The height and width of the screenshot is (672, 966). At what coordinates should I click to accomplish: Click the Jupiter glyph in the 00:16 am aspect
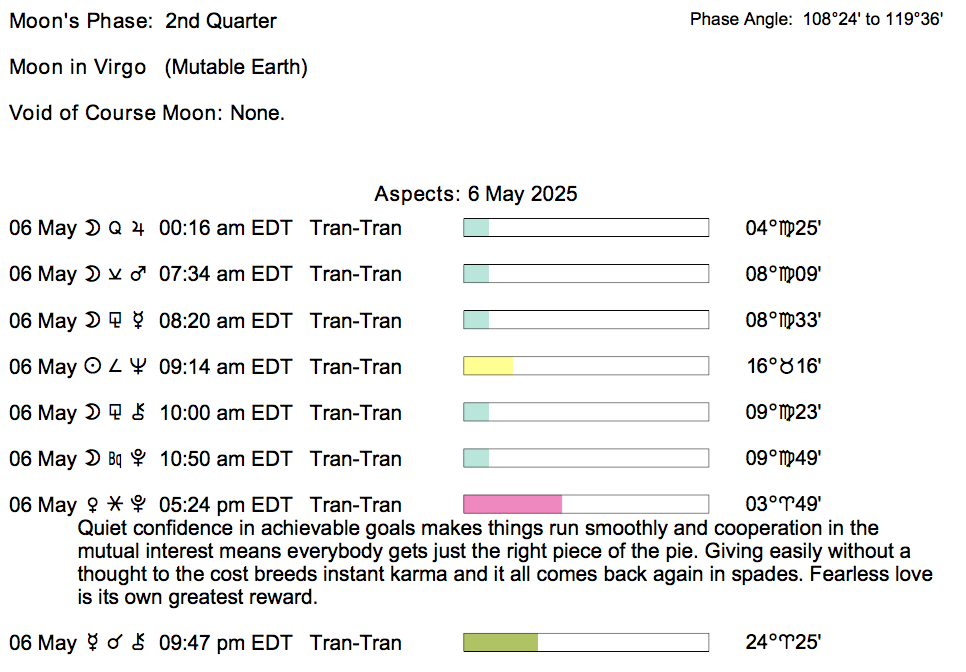pos(138,228)
